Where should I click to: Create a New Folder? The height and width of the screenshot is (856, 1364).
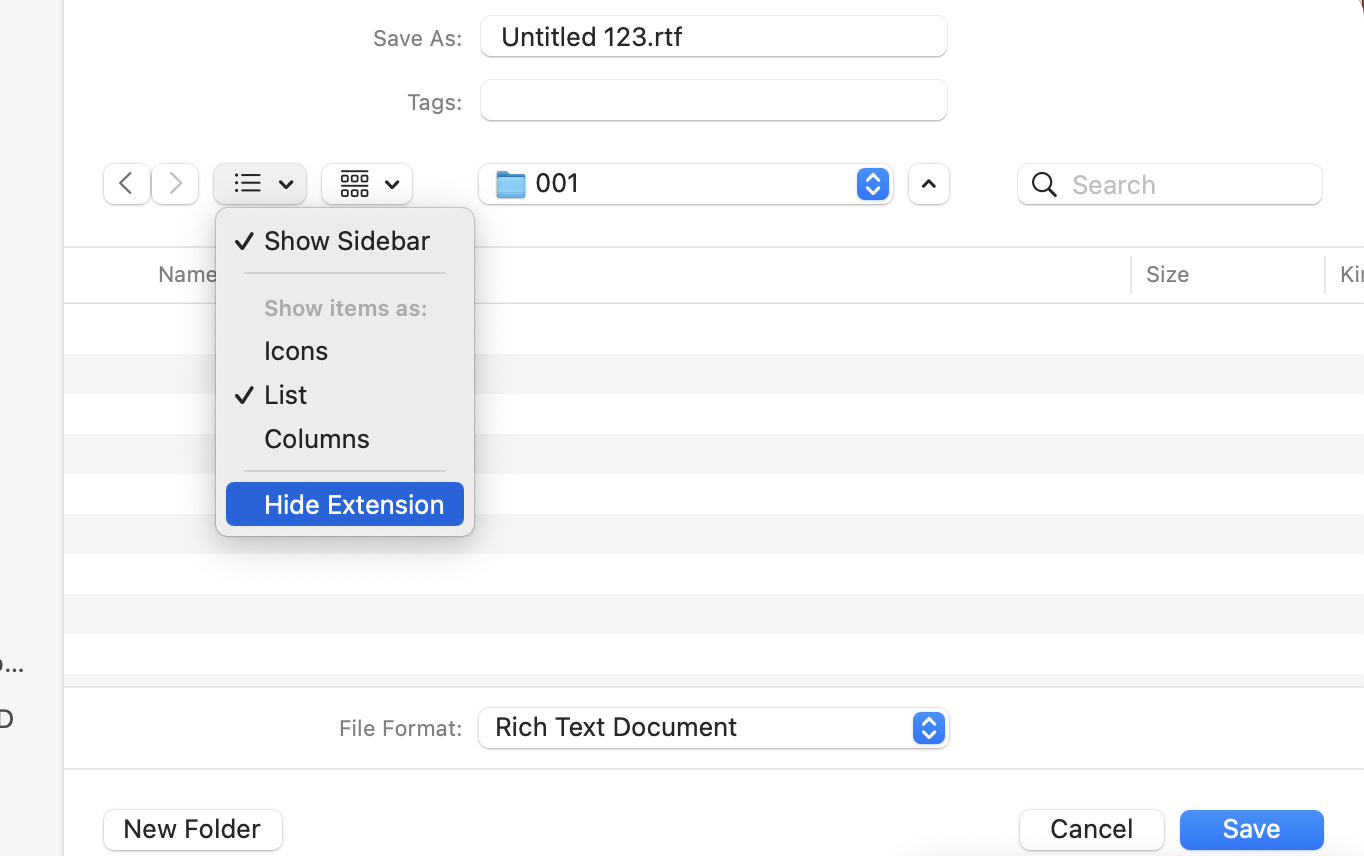(192, 829)
